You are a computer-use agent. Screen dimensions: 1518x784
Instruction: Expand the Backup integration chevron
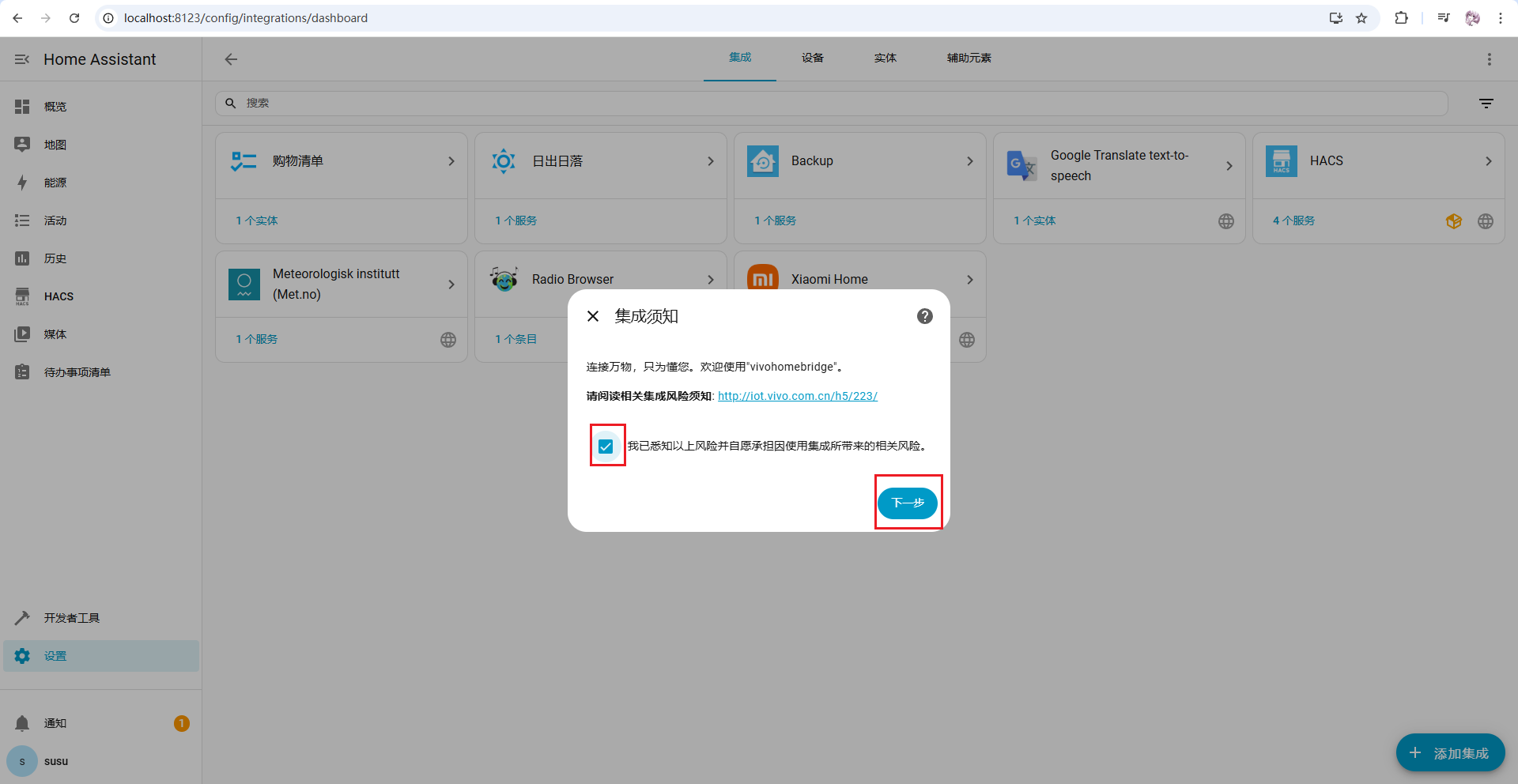coord(969,161)
